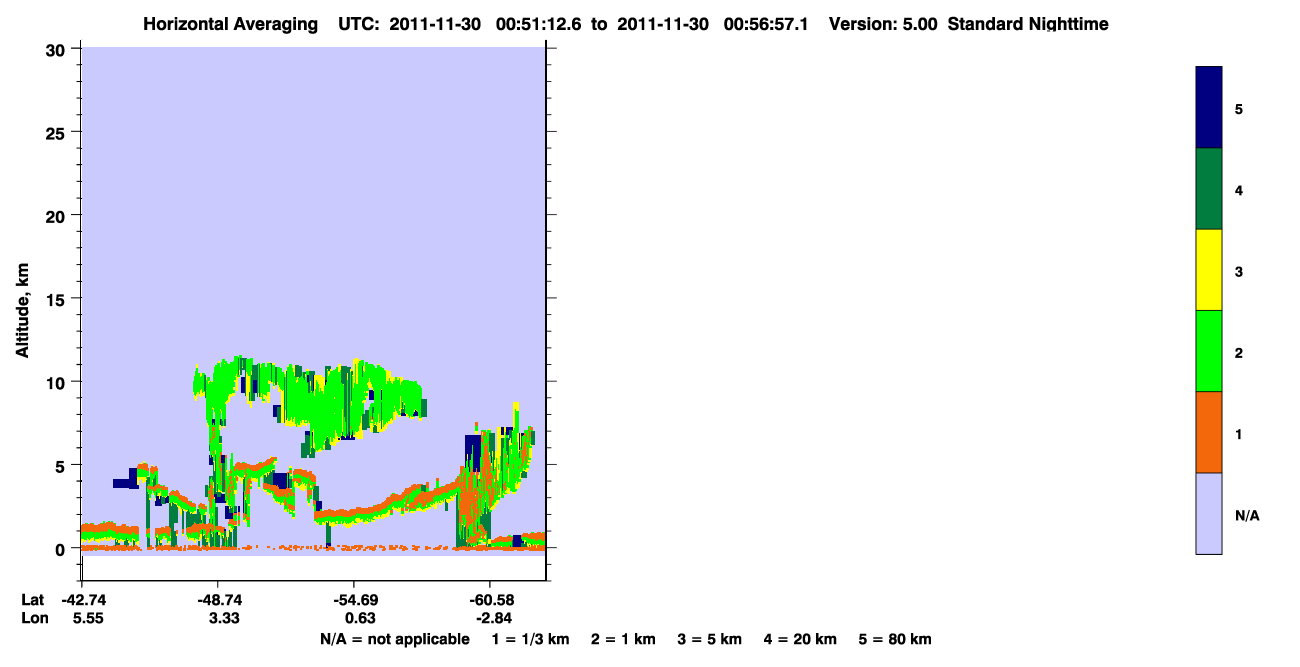Click the colorbar label 2
This screenshot has height=667, width=1300.
pos(1239,352)
